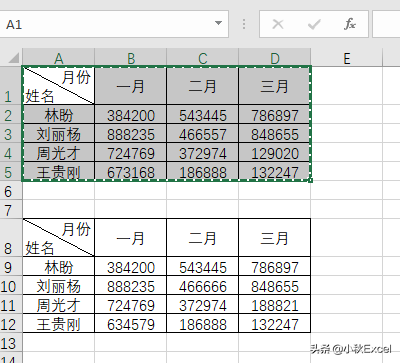Click cell 848655 in row 3

point(275,133)
